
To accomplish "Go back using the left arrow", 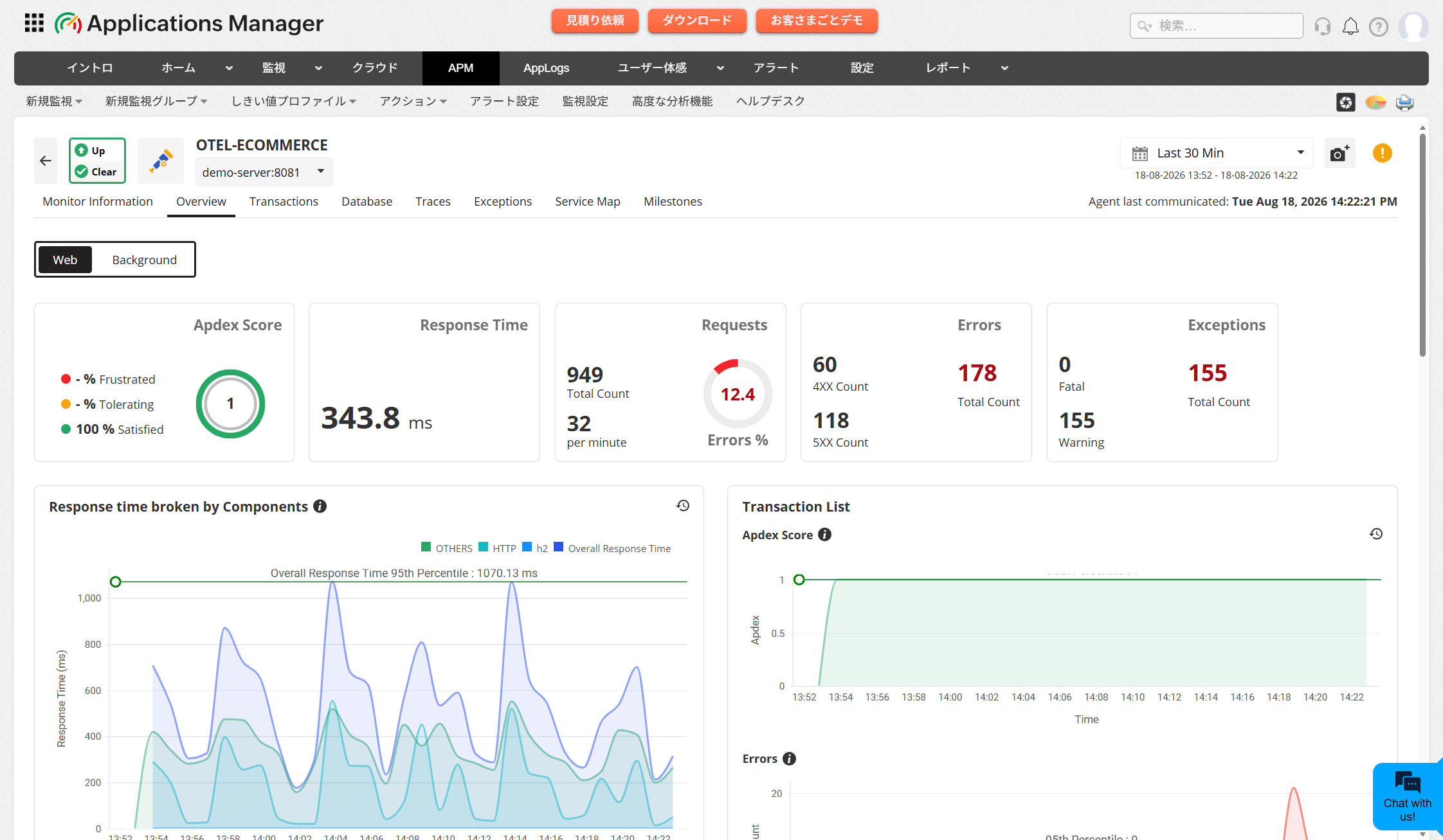I will click(x=46, y=161).
